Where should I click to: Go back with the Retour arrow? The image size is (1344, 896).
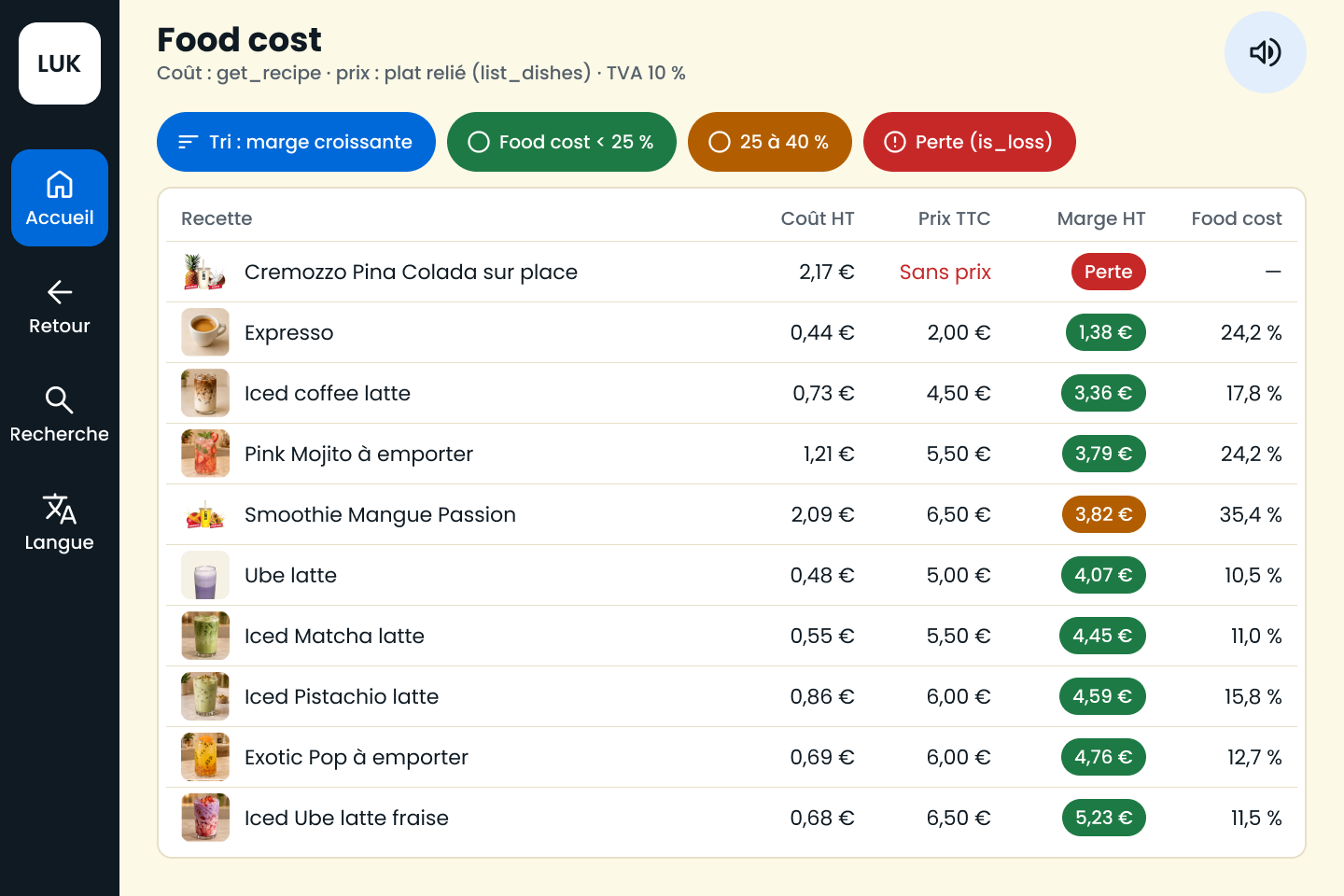pyautogui.click(x=60, y=306)
